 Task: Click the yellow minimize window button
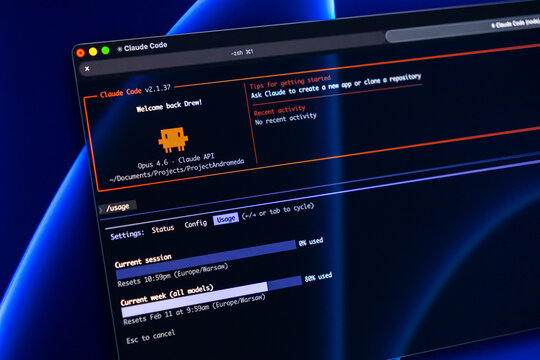click(x=93, y=52)
